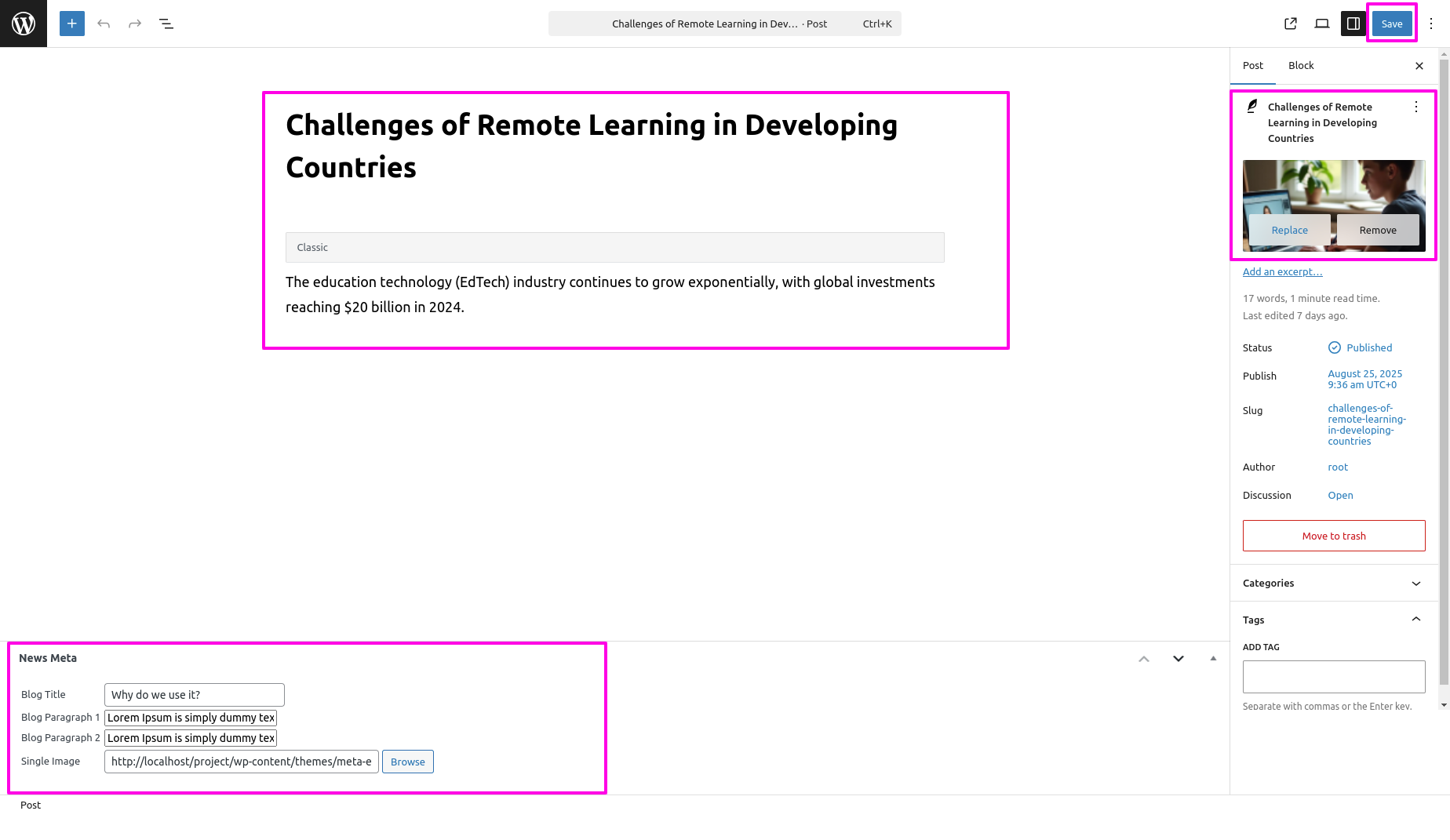The height and width of the screenshot is (840, 1450).
Task: Click the Save button
Action: click(1392, 24)
